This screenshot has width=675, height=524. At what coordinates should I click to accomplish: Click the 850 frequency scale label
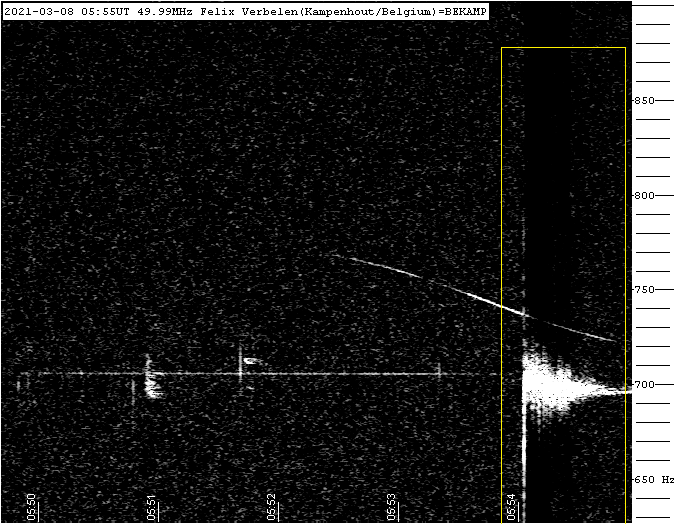pos(644,100)
